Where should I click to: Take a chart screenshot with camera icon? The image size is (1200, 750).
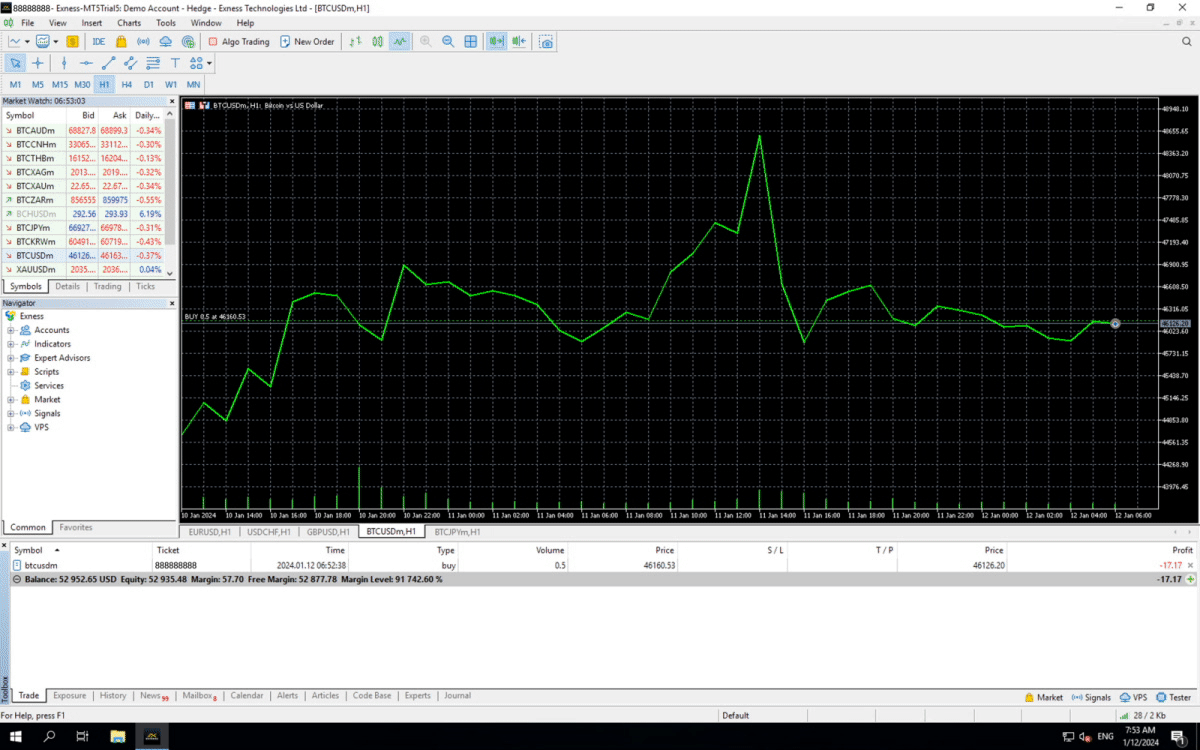coord(546,42)
